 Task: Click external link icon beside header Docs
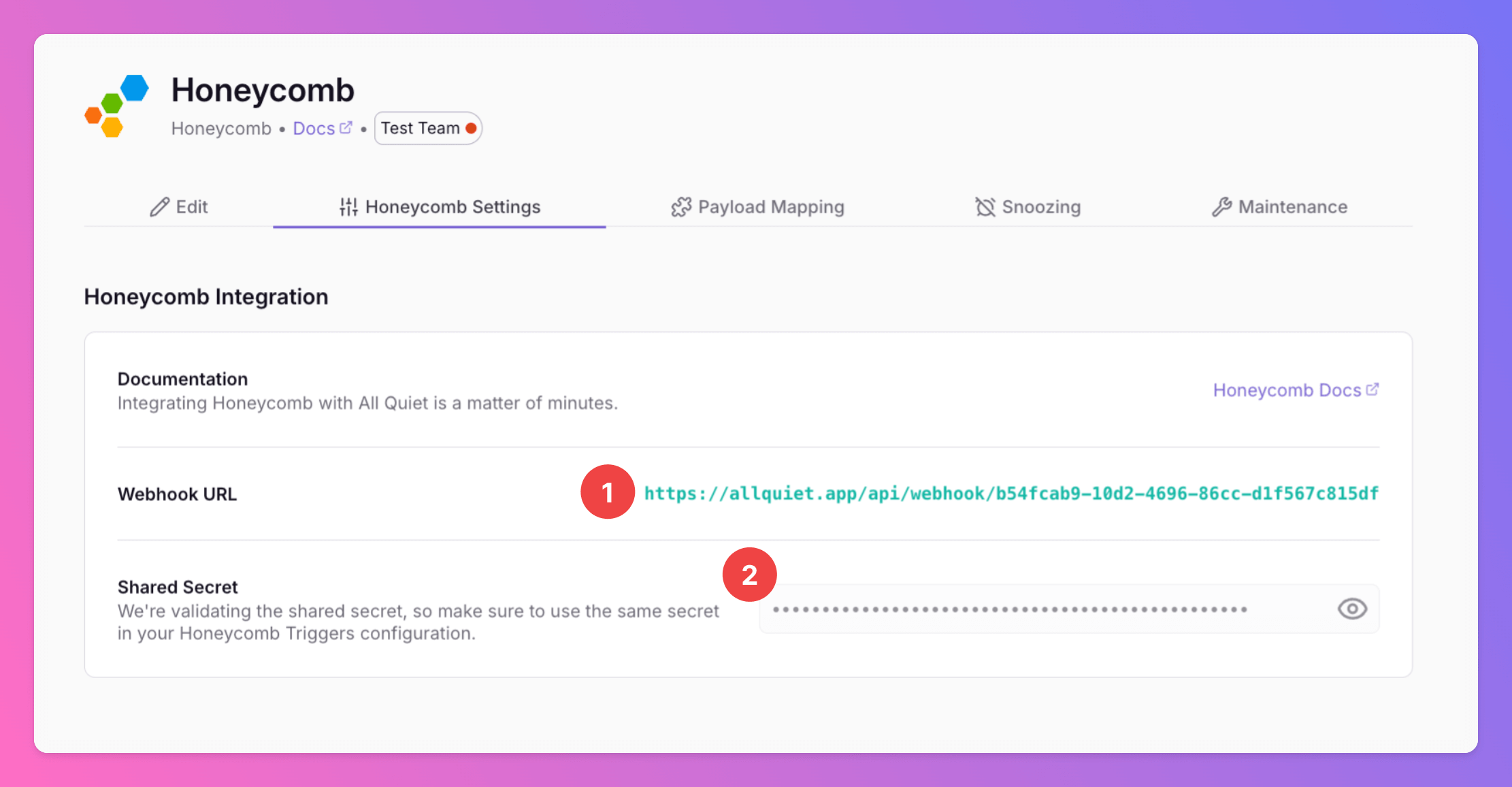(346, 127)
